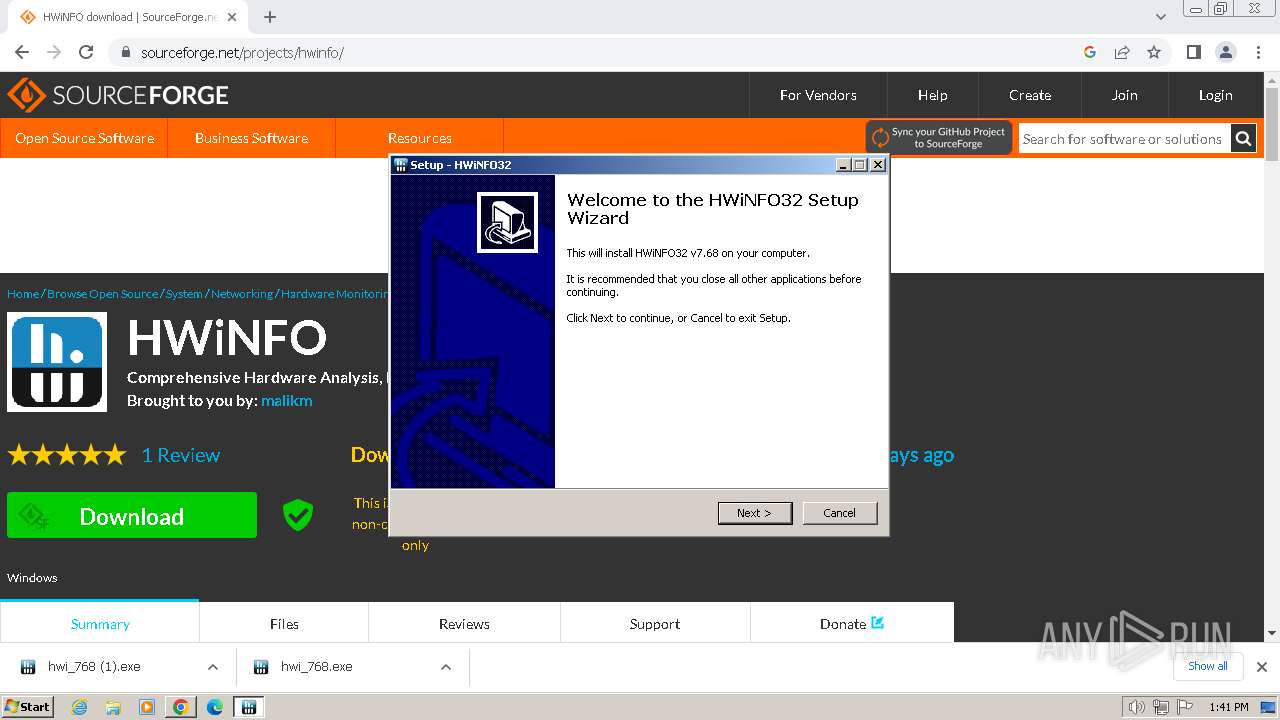The image size is (1280, 720).
Task: Open Networking breadcrumb link
Action: pyautogui.click(x=241, y=294)
